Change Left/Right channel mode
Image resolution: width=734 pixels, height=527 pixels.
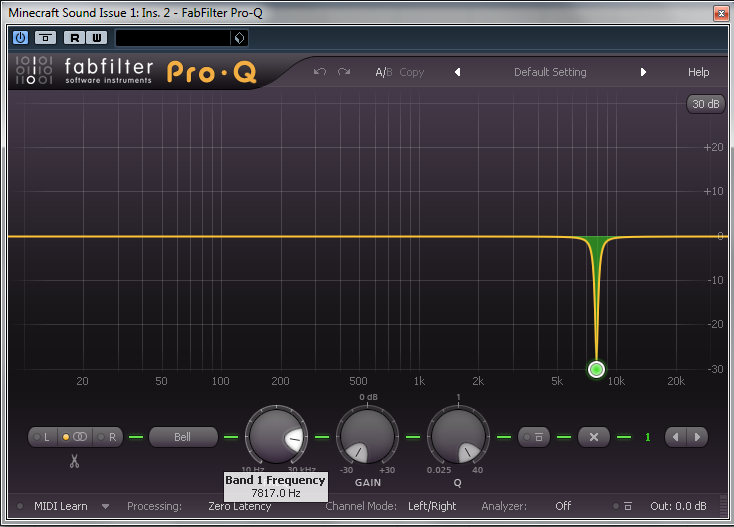pyautogui.click(x=432, y=506)
